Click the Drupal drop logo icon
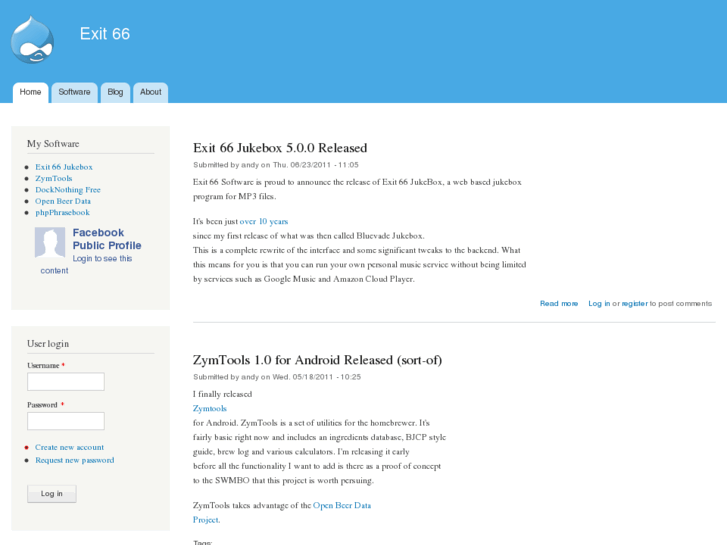This screenshot has height=545, width=727. 32,40
